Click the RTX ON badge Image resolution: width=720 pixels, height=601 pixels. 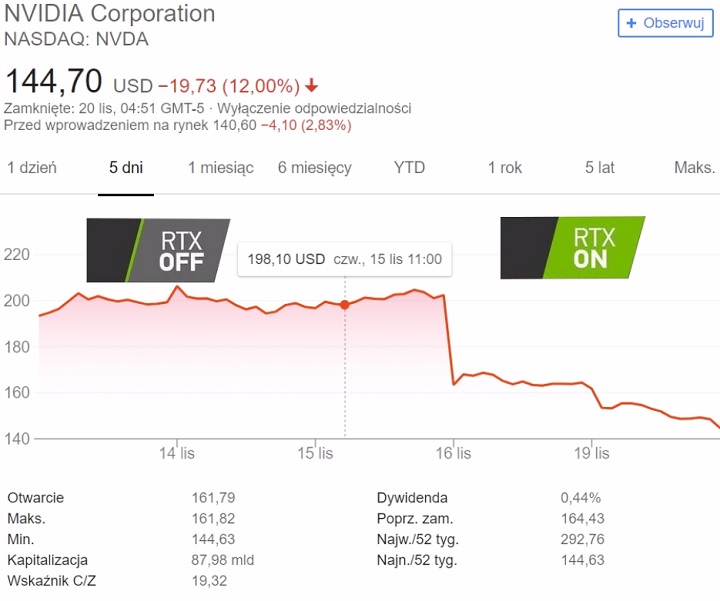click(574, 247)
